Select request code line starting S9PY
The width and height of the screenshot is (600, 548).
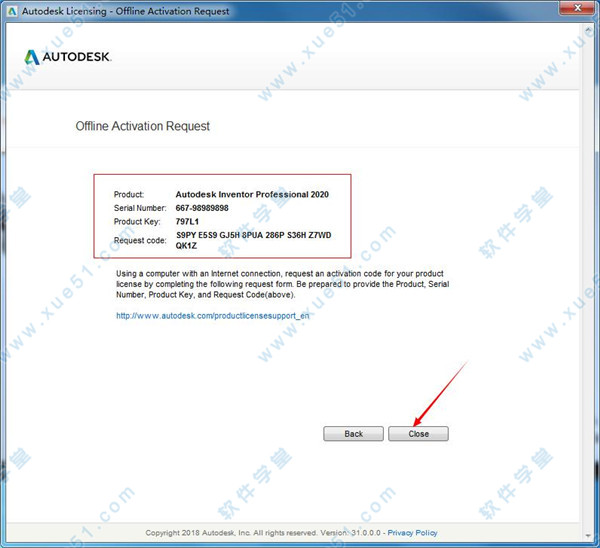click(x=253, y=235)
